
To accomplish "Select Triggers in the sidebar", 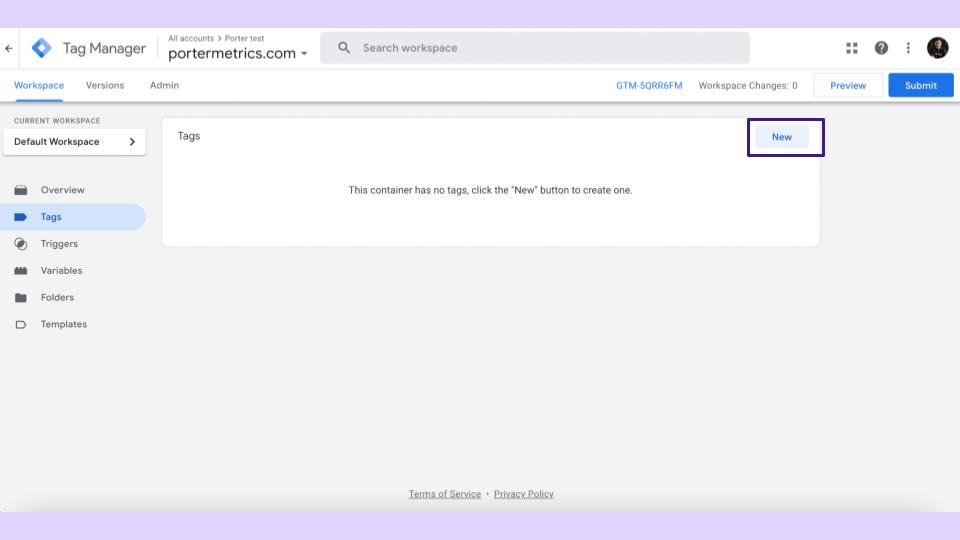I will click(73, 244).
